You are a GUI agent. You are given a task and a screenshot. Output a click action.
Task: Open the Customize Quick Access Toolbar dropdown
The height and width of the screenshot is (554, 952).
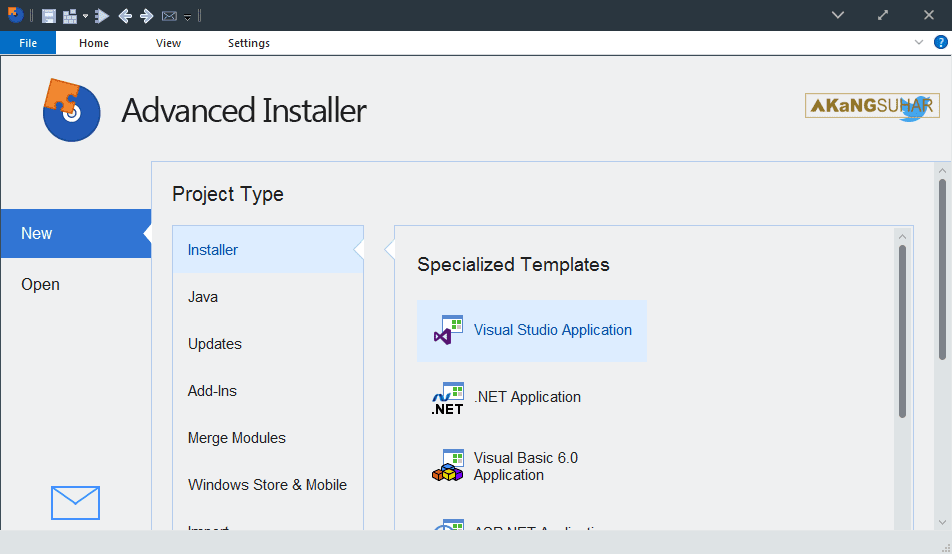pos(187,16)
